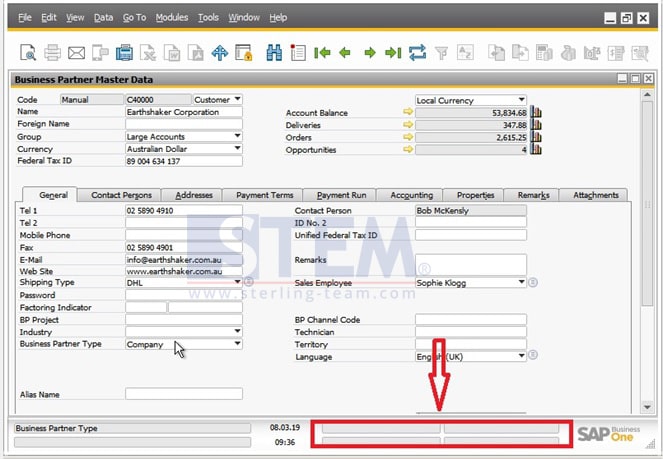Viewport: 663px width, 459px height.
Task: Switch to Add mode toolbar icon
Action: 298,53
